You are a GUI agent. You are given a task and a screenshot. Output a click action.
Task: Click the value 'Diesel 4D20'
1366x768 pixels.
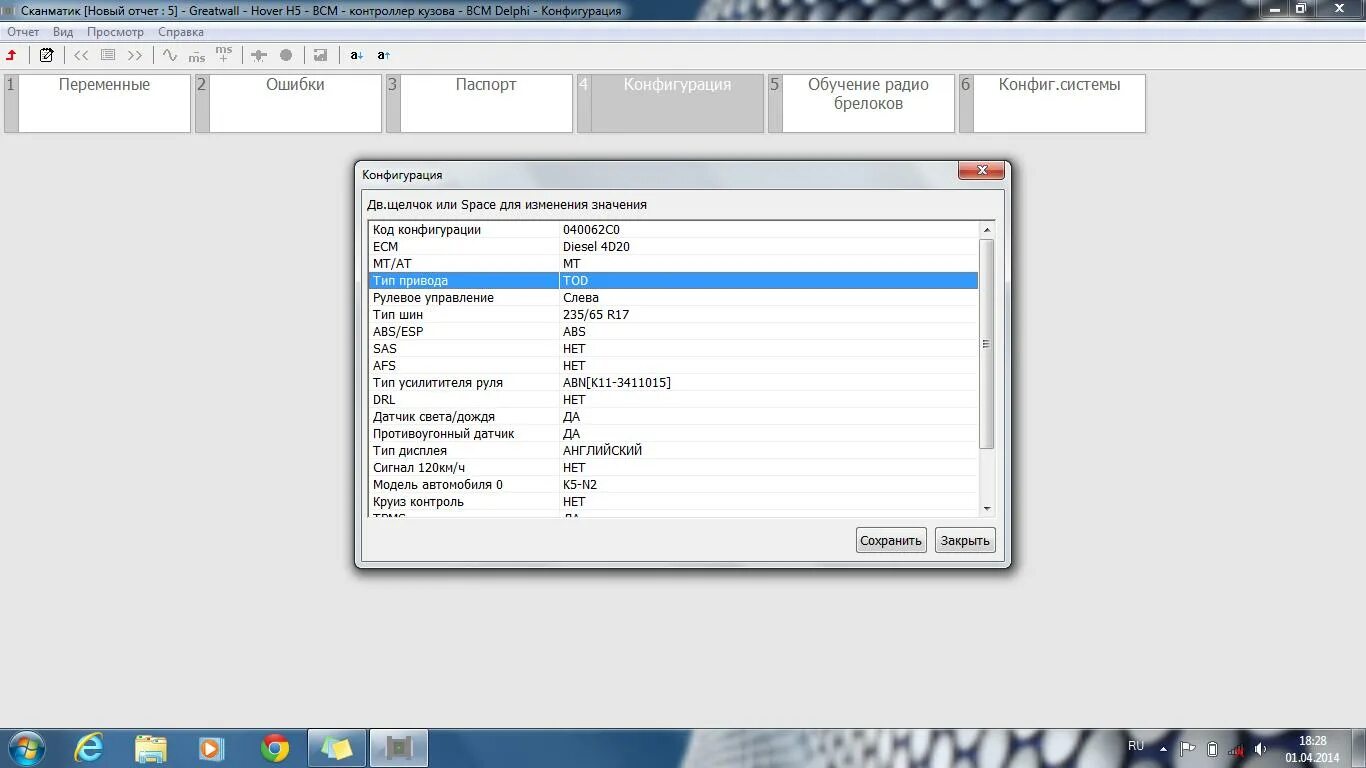(596, 247)
